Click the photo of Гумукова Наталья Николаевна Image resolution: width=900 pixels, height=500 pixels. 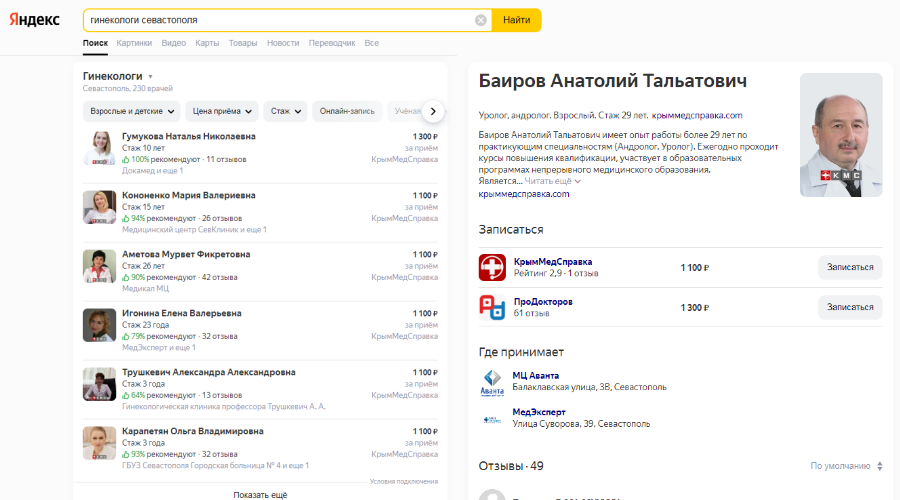[x=99, y=148]
